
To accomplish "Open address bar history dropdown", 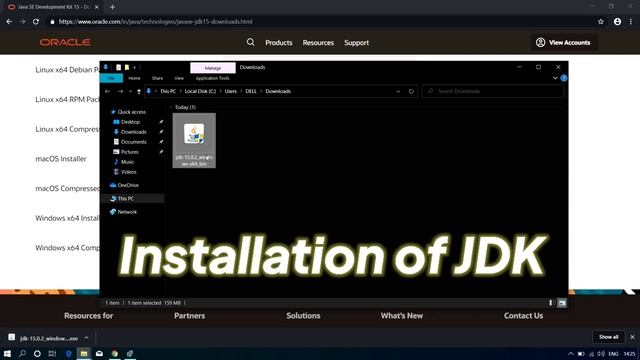I will (398, 91).
